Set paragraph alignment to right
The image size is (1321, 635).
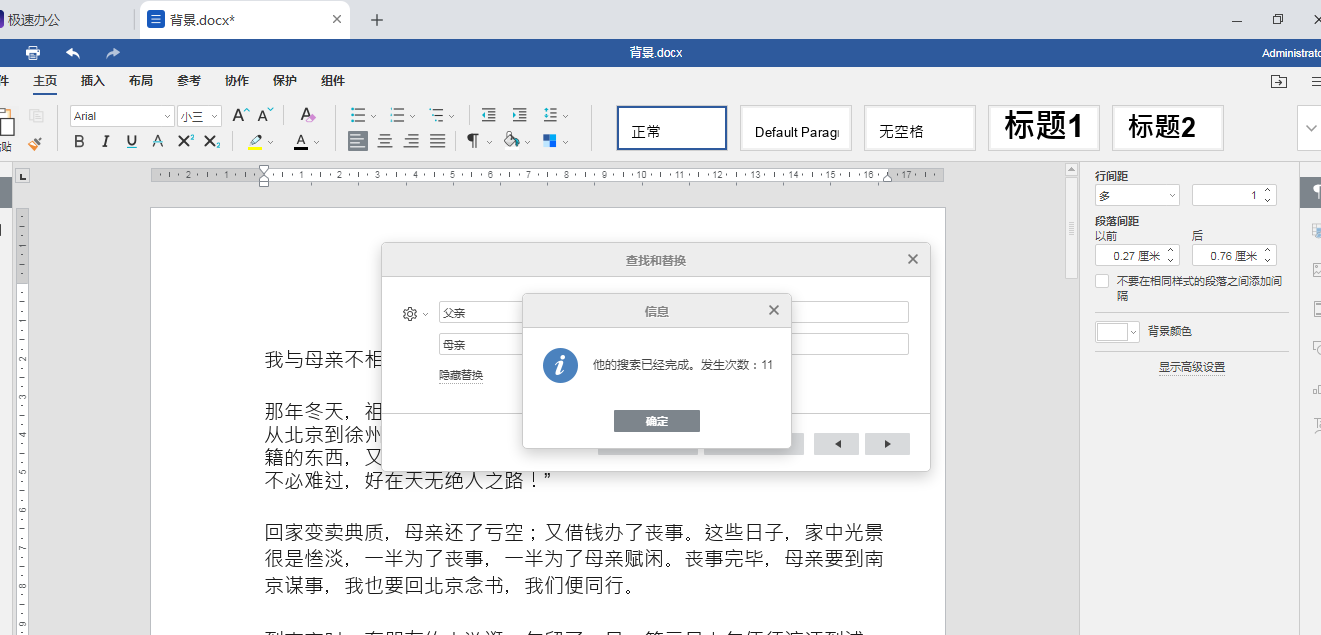(411, 142)
